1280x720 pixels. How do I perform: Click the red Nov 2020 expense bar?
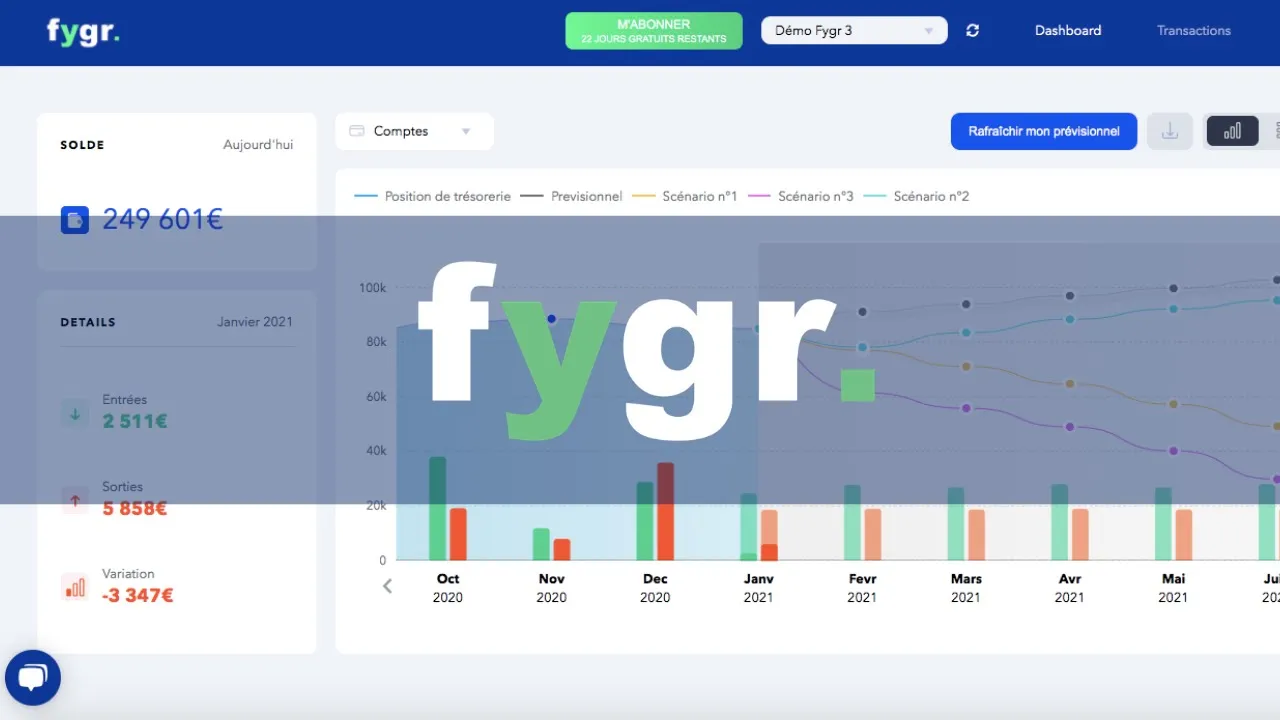click(562, 549)
